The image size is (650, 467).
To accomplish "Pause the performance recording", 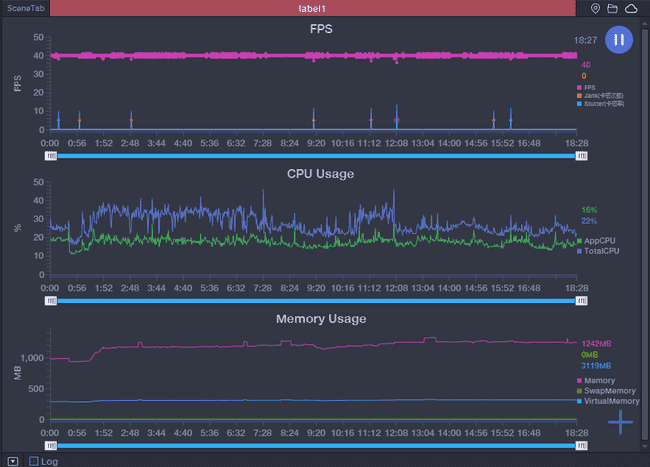I will (x=619, y=40).
